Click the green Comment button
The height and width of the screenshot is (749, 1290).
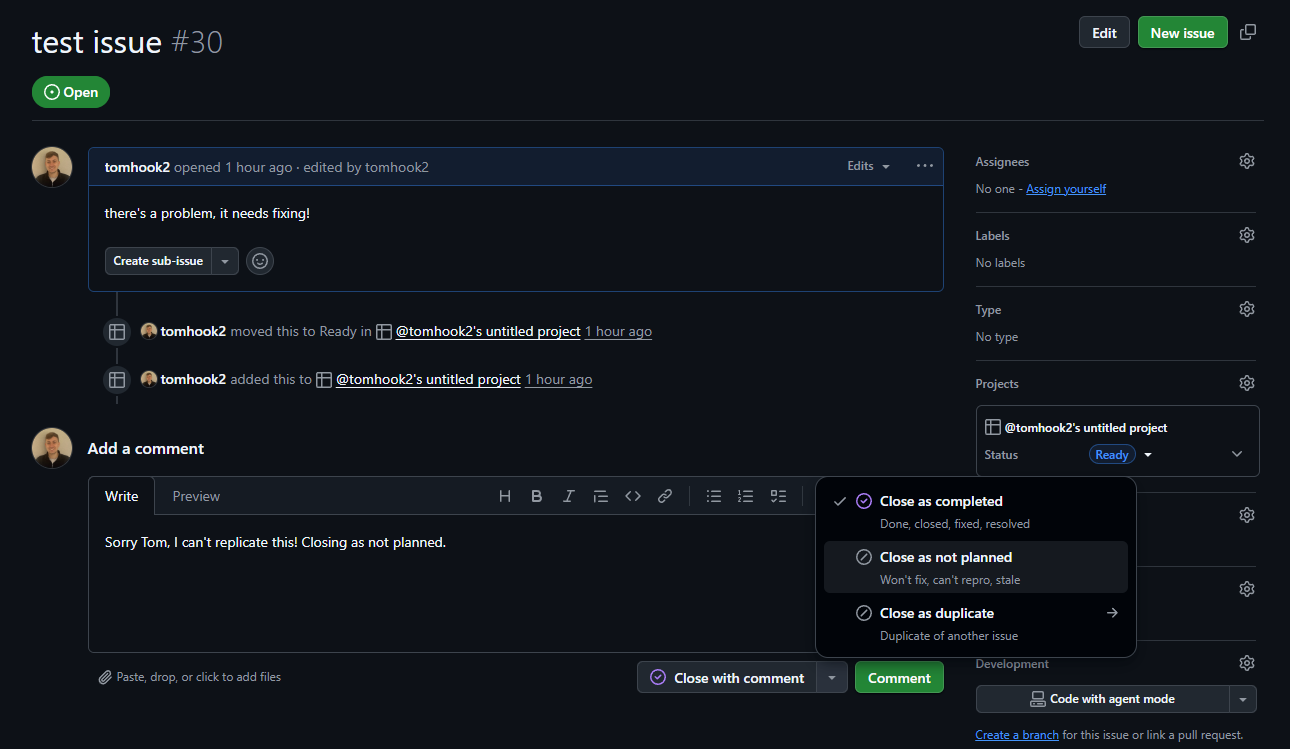click(899, 677)
